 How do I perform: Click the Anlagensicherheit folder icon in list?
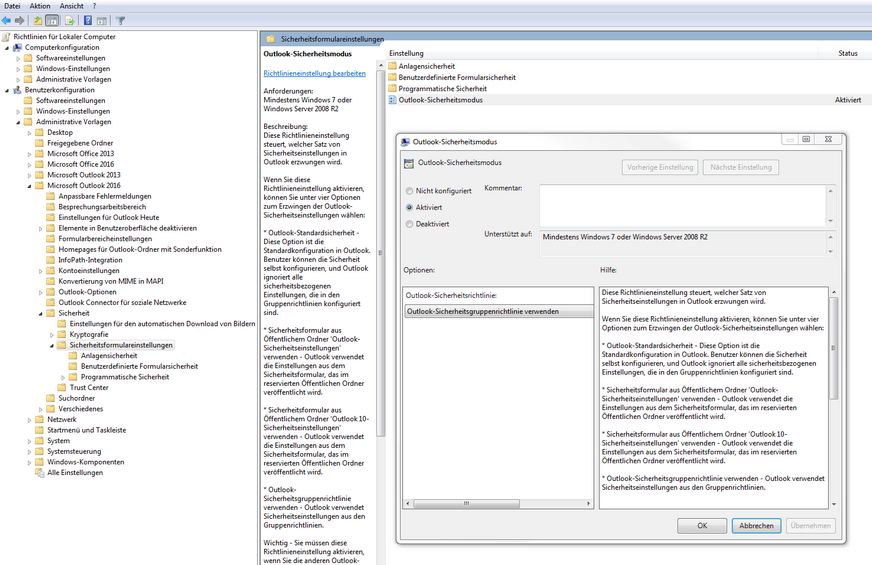393,66
